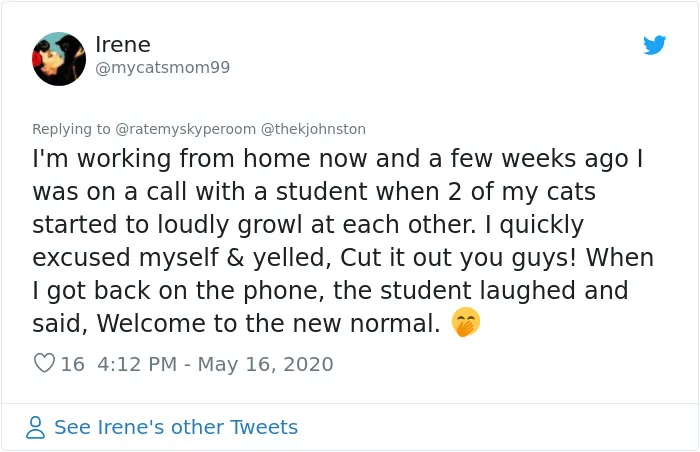Open the display name Irene
700x452 pixels.
(x=123, y=45)
